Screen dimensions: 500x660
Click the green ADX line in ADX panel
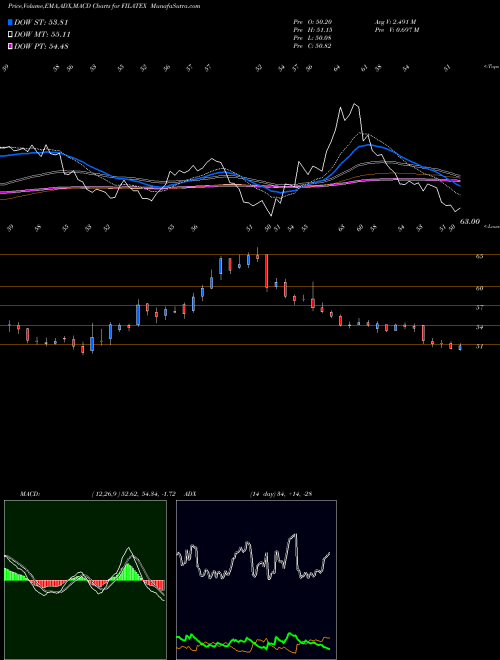[253, 642]
